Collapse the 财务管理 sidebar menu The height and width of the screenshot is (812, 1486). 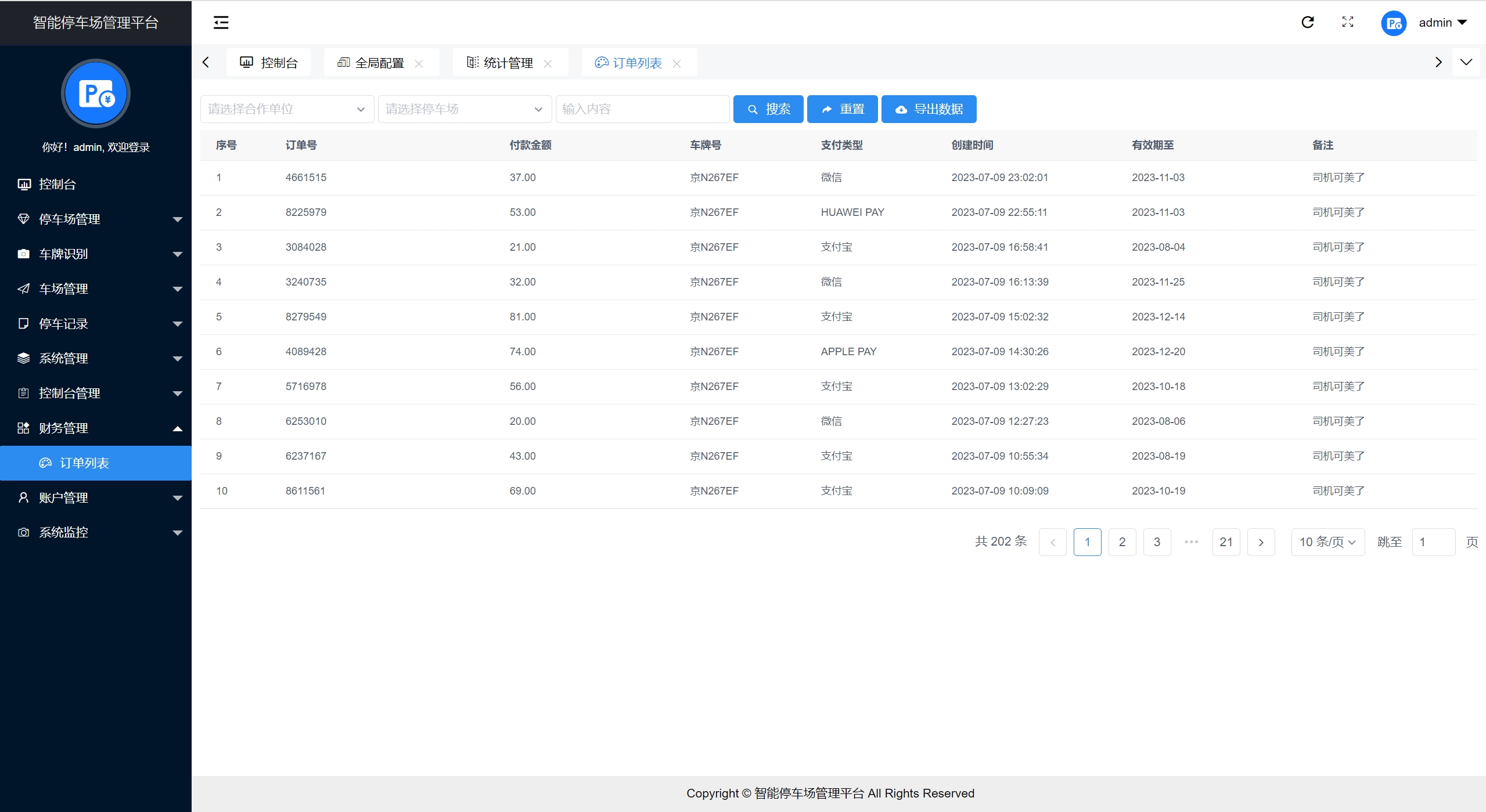(x=96, y=428)
